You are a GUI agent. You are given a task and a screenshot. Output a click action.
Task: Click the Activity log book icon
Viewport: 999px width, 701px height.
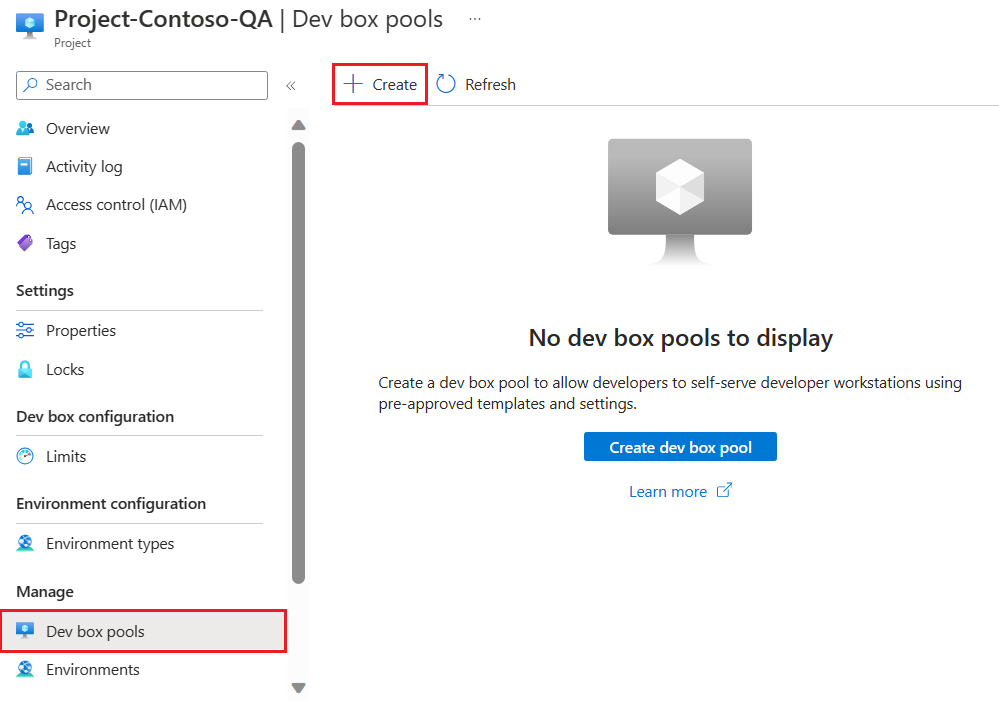[25, 166]
